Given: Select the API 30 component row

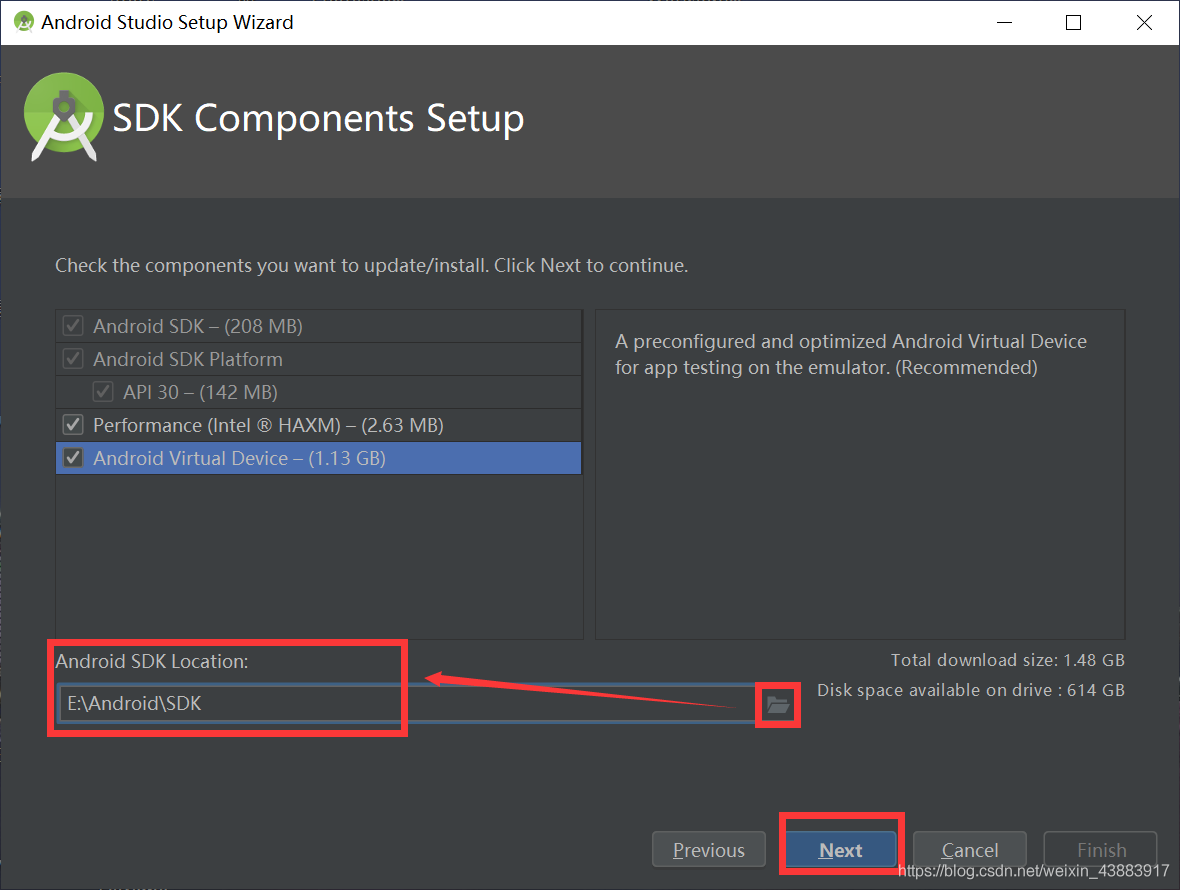Looking at the screenshot, I should [x=318, y=392].
